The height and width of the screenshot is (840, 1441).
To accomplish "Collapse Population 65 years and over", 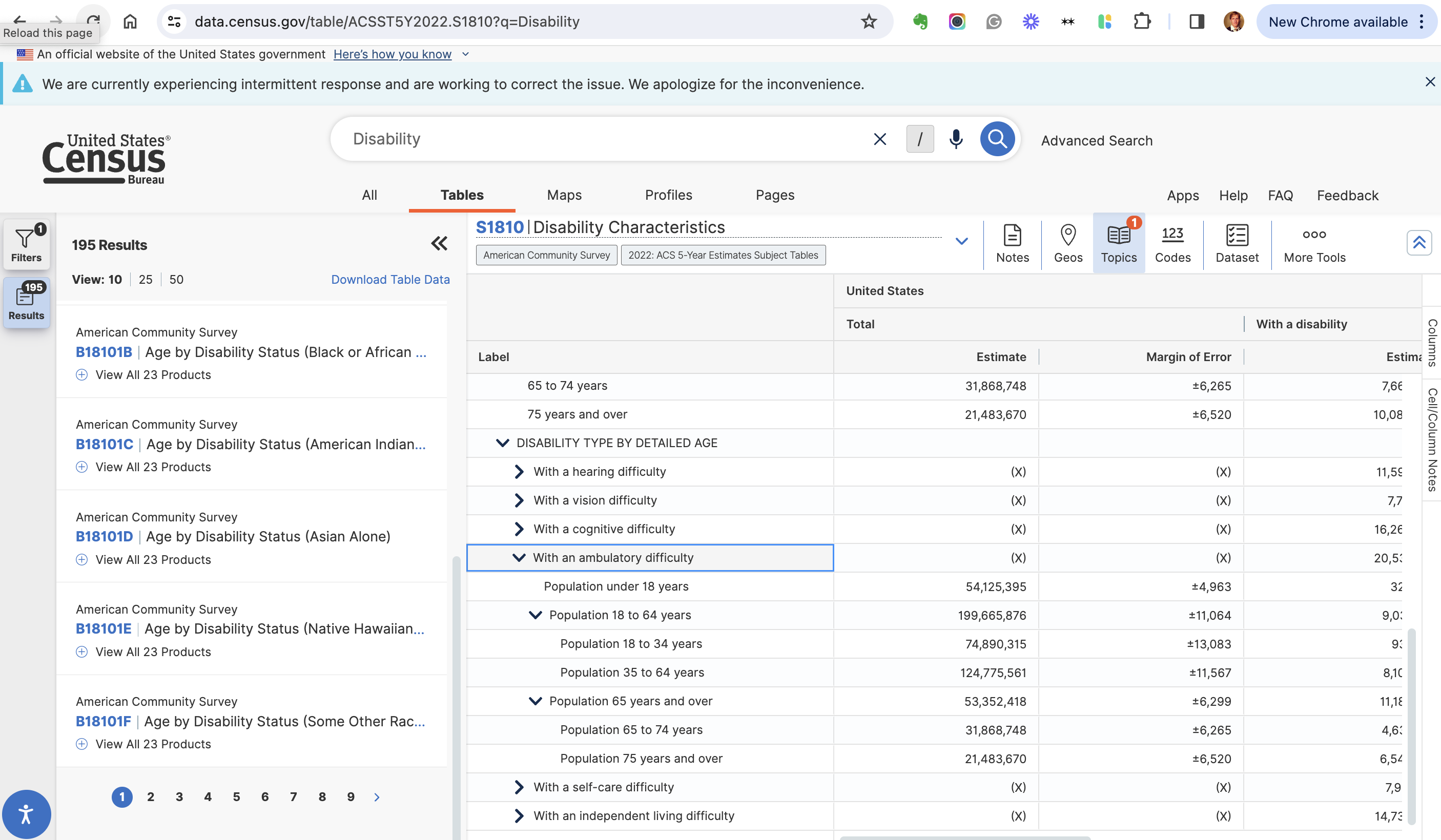I will tap(535, 701).
